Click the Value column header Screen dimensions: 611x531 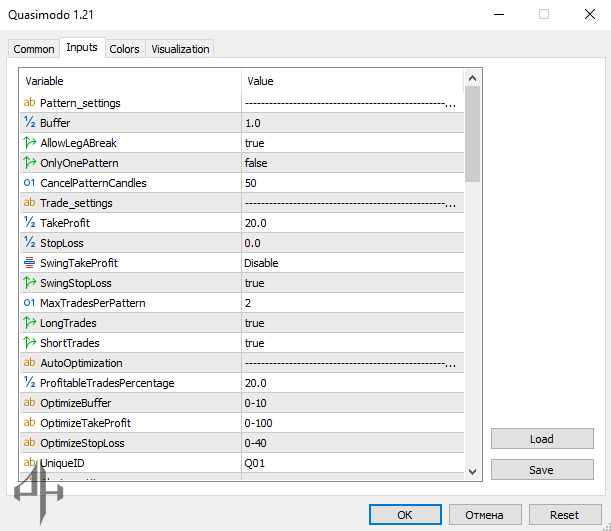353,81
